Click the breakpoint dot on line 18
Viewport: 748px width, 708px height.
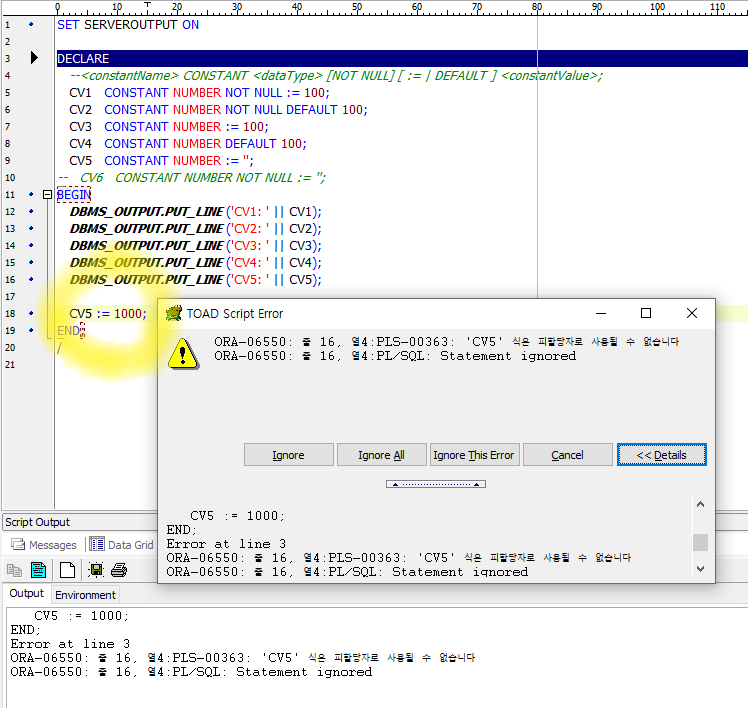31,313
